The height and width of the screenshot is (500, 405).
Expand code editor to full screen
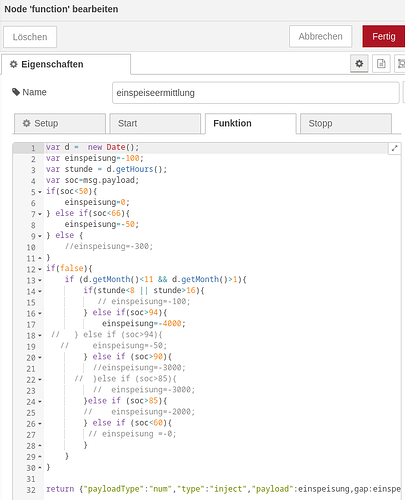pyautogui.click(x=394, y=148)
